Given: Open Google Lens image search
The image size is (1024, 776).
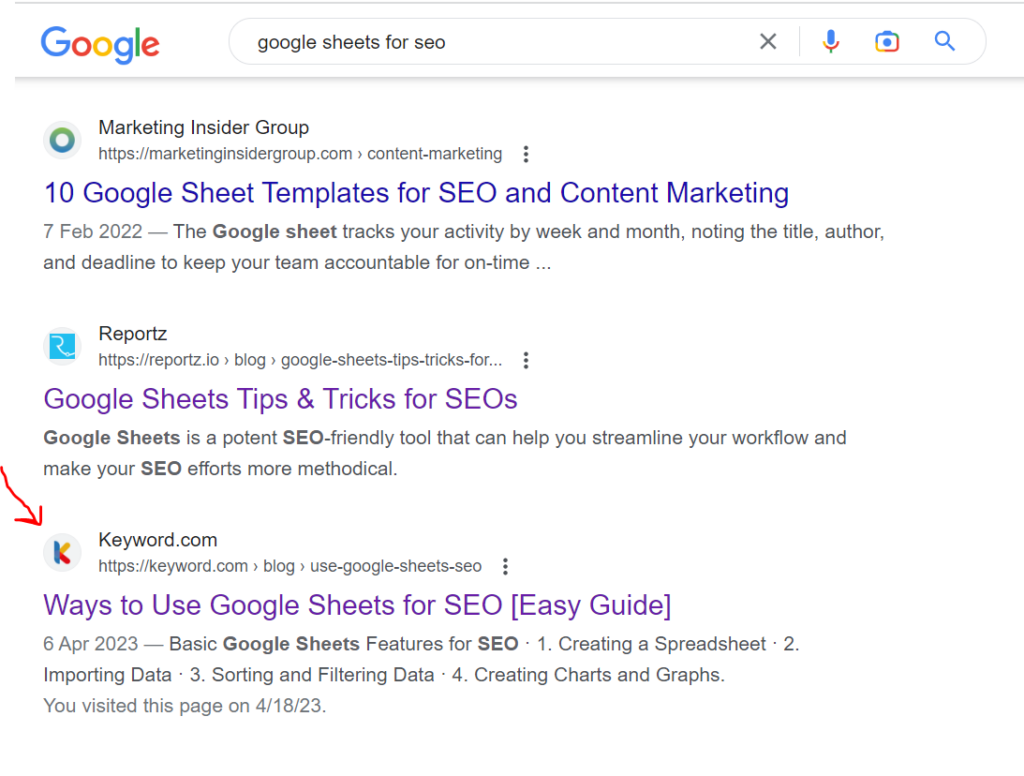Looking at the screenshot, I should 887,41.
